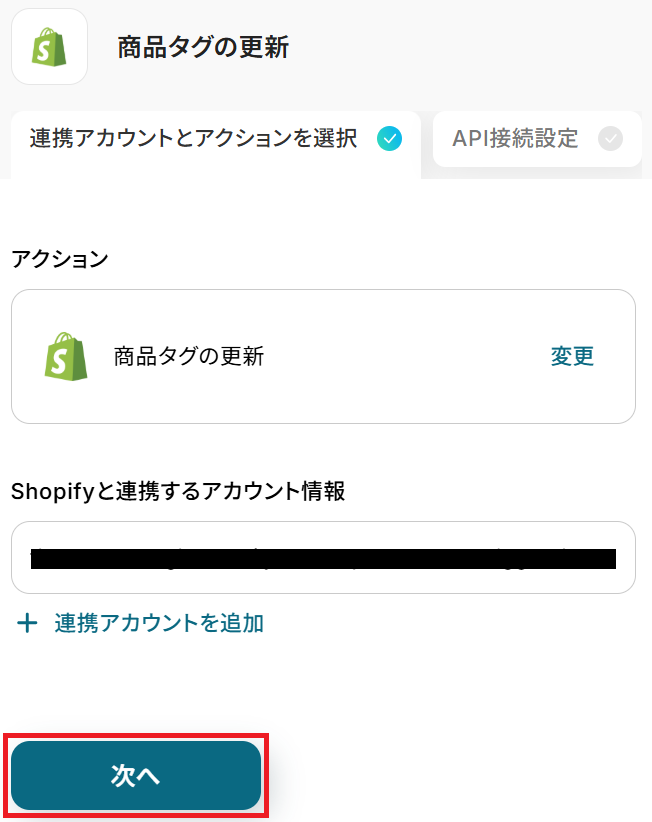
Task: Click empty space inside the action card
Action: tap(400, 395)
